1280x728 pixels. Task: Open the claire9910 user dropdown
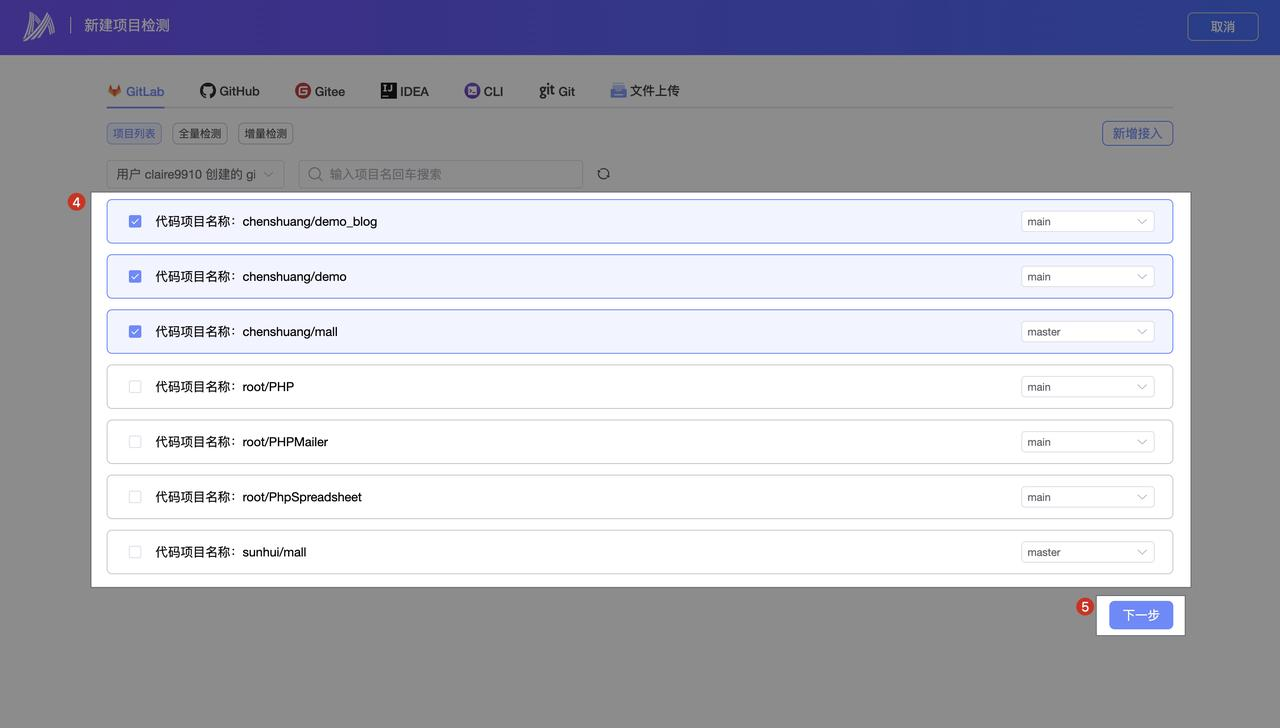[x=195, y=174]
